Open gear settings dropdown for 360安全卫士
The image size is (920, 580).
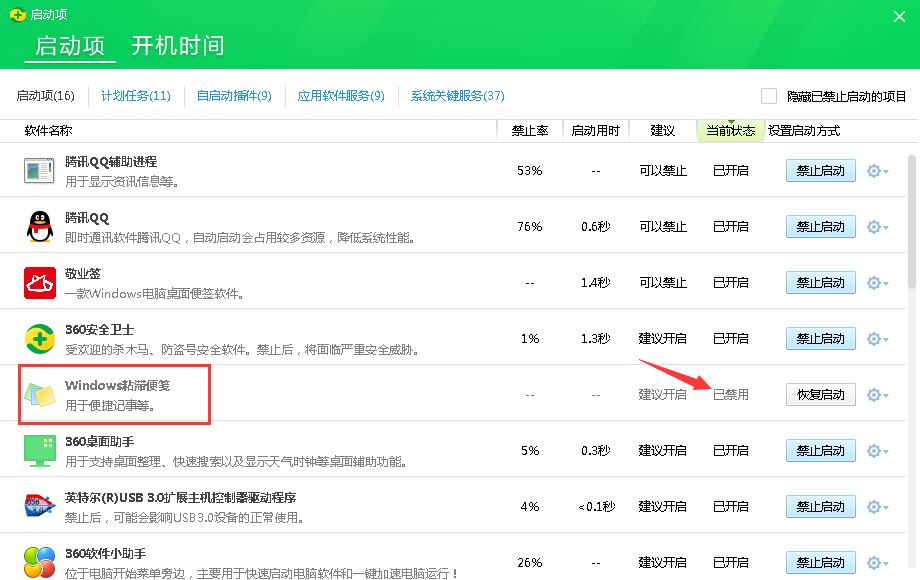pos(877,338)
